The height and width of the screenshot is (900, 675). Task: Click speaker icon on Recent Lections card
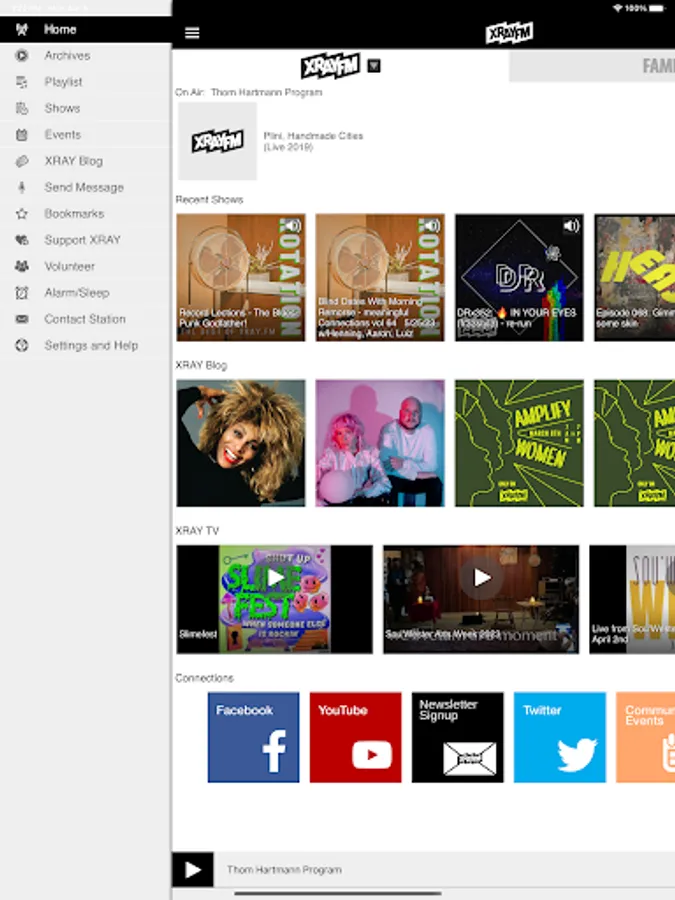(293, 225)
